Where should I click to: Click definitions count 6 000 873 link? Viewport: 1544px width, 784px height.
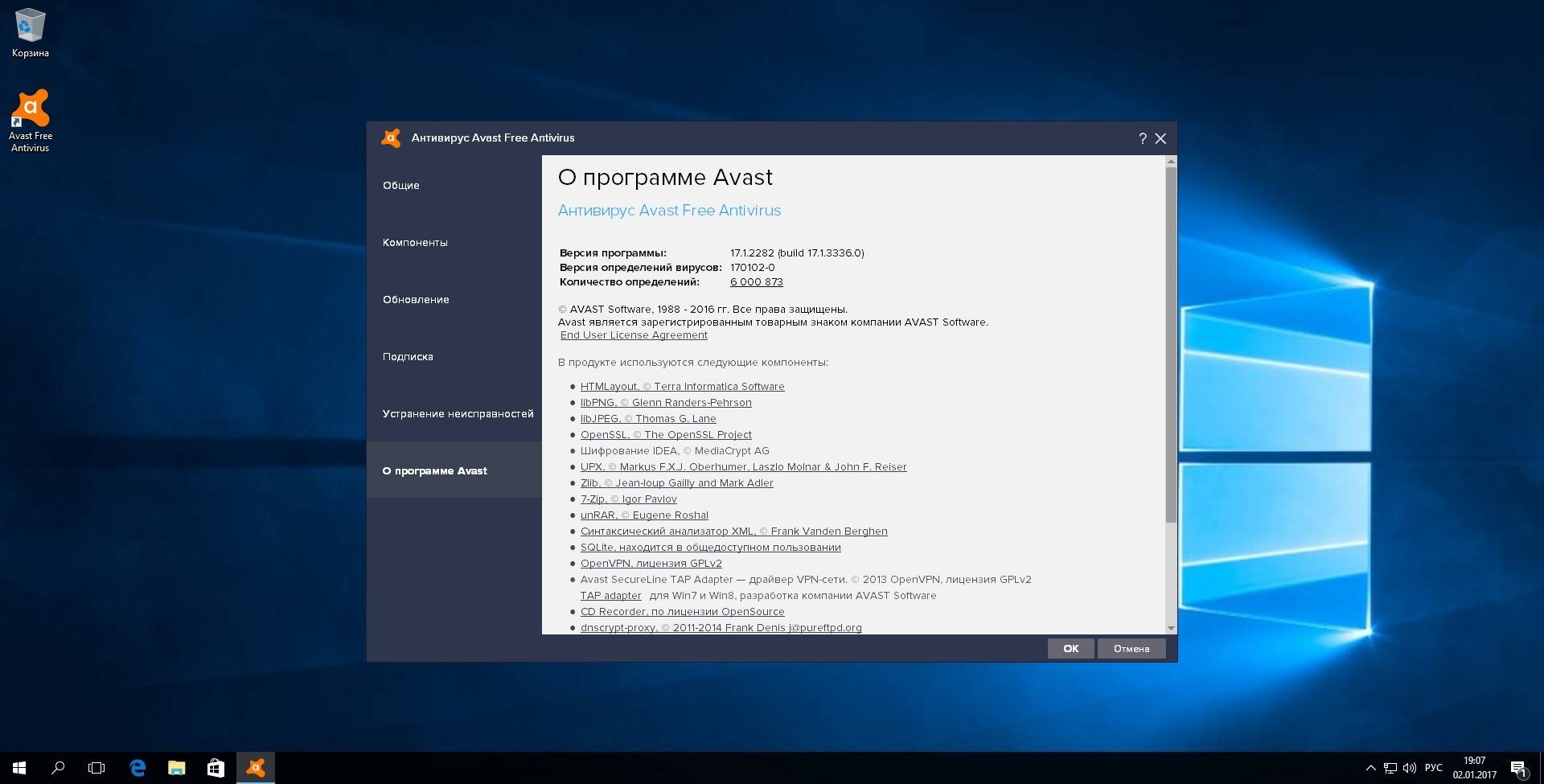756,281
